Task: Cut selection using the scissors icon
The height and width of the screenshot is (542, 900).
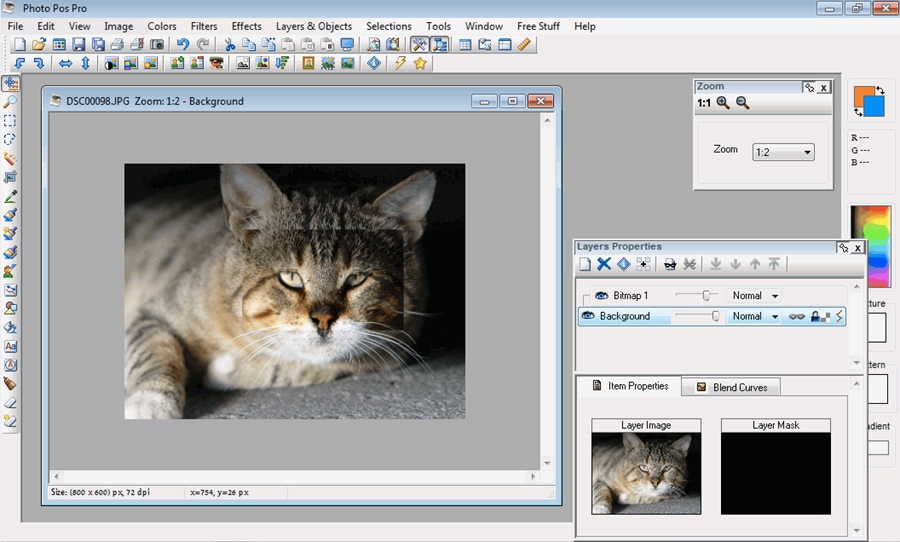Action: [230, 44]
